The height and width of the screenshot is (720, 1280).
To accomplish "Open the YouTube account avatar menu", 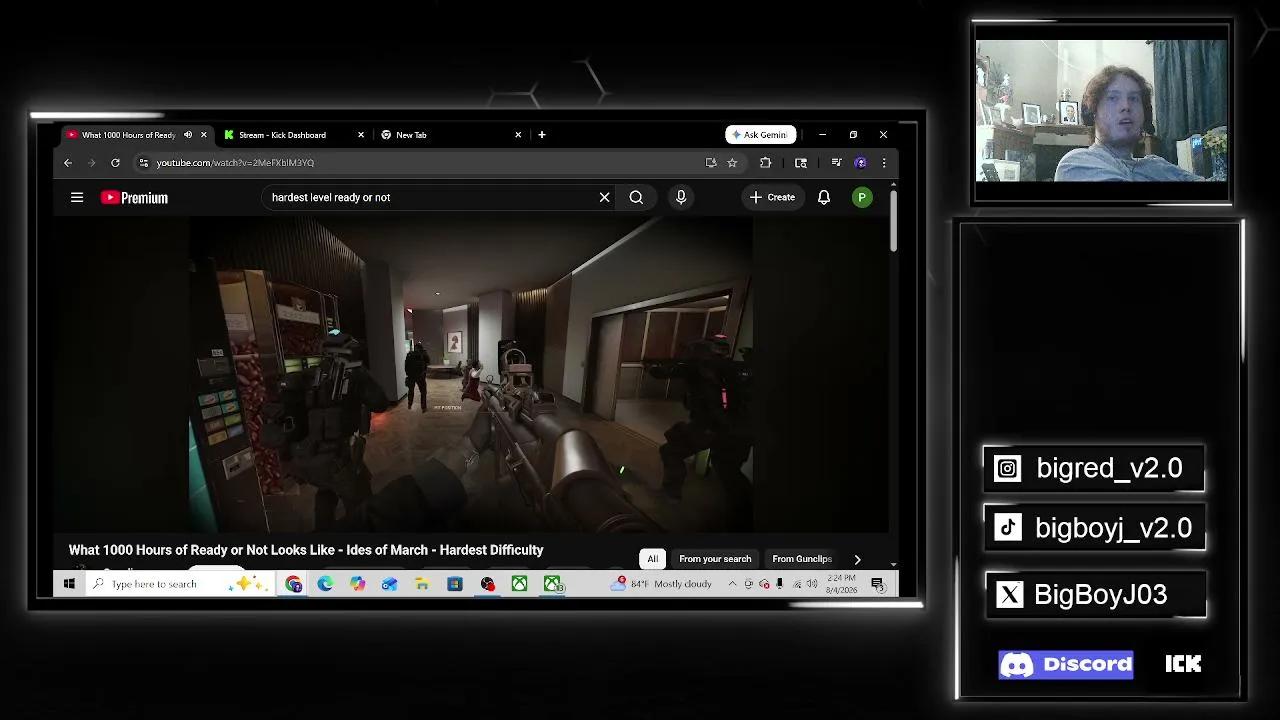I will tap(862, 197).
